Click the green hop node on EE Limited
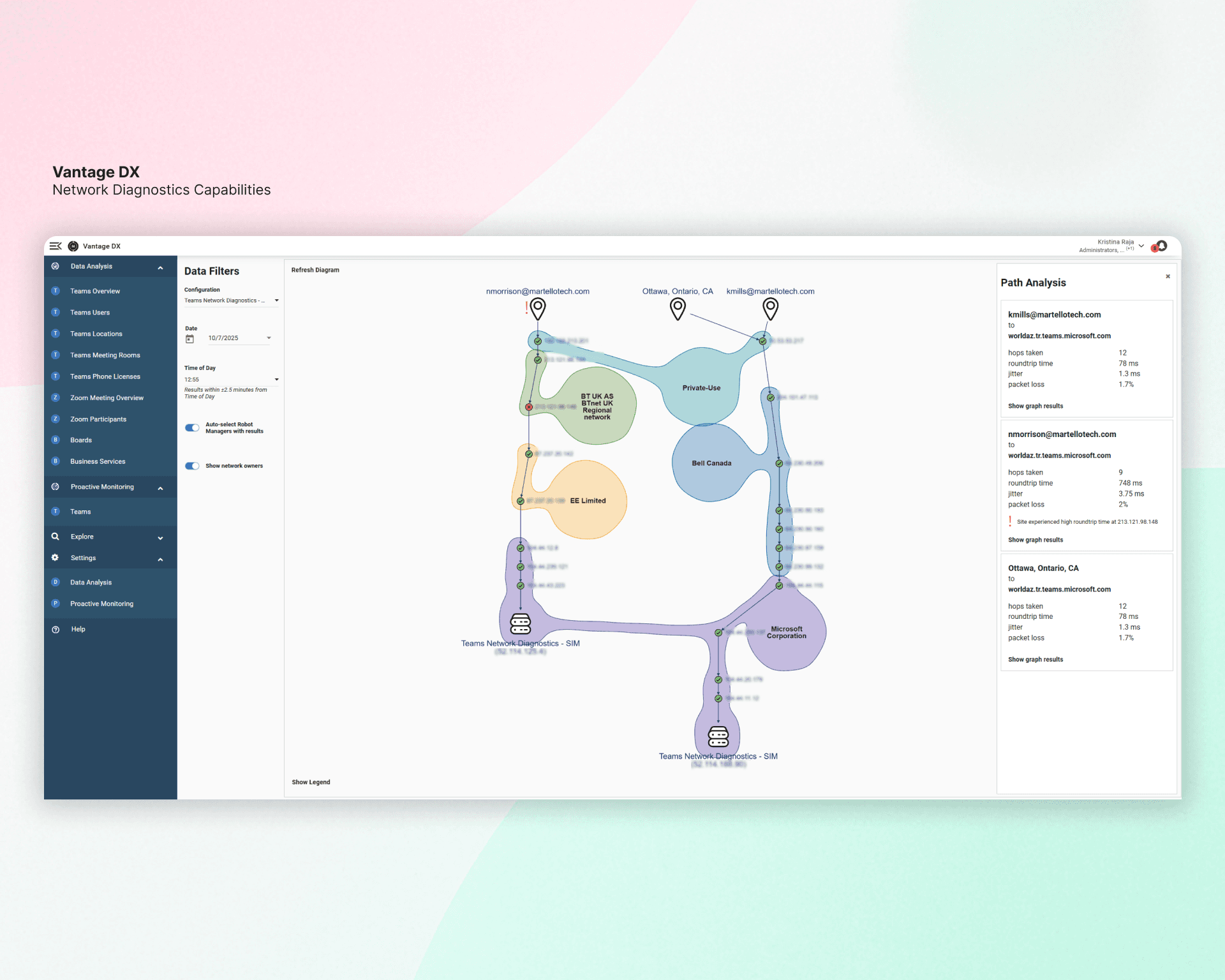Viewport: 1225px width, 980px height. [521, 501]
